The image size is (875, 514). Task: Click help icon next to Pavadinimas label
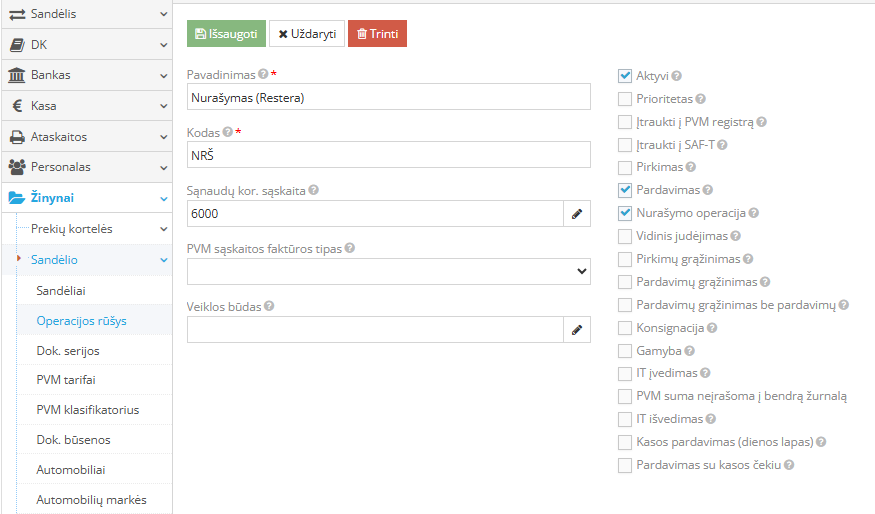tap(263, 74)
